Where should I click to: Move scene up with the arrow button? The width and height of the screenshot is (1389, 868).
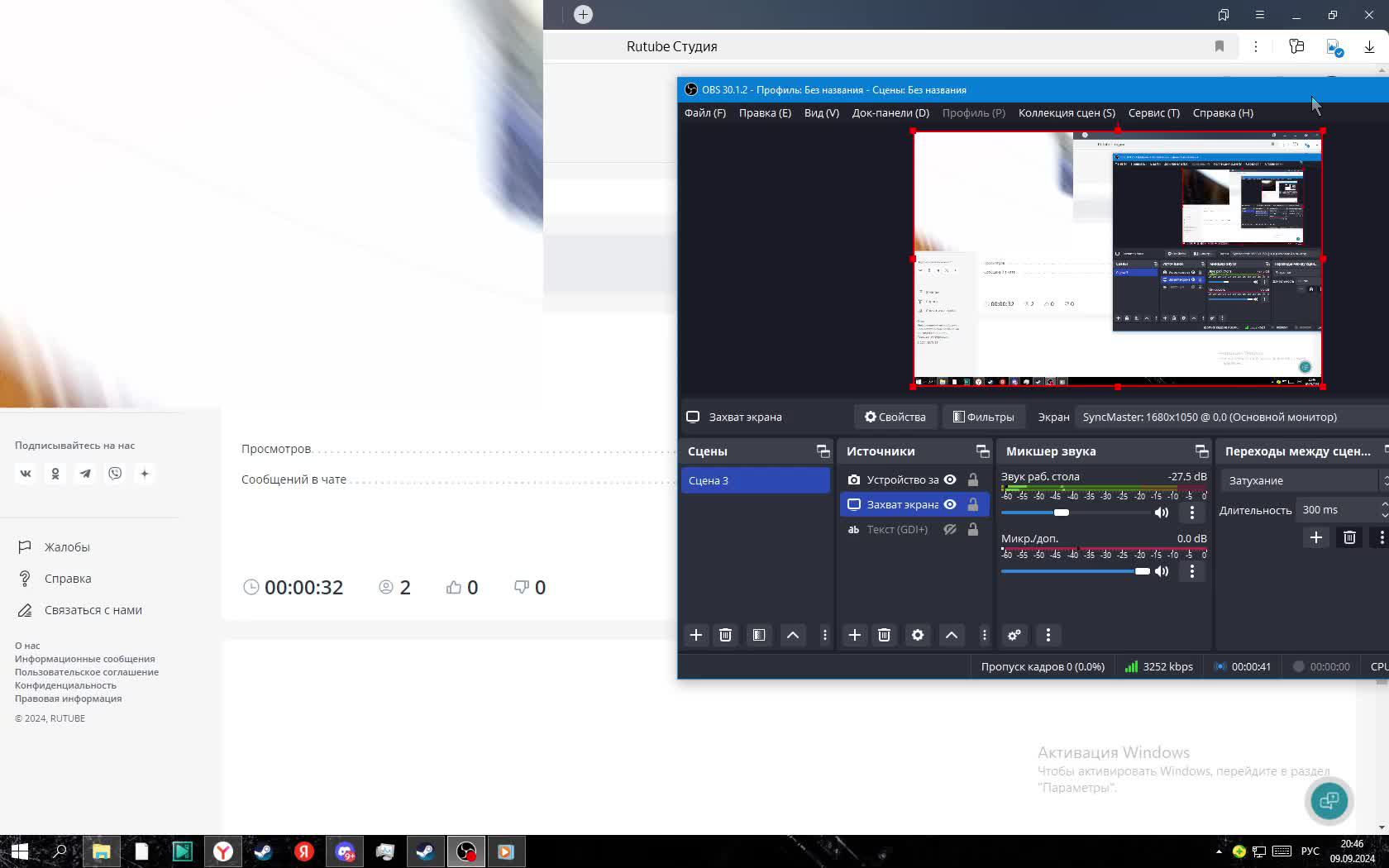(x=792, y=635)
